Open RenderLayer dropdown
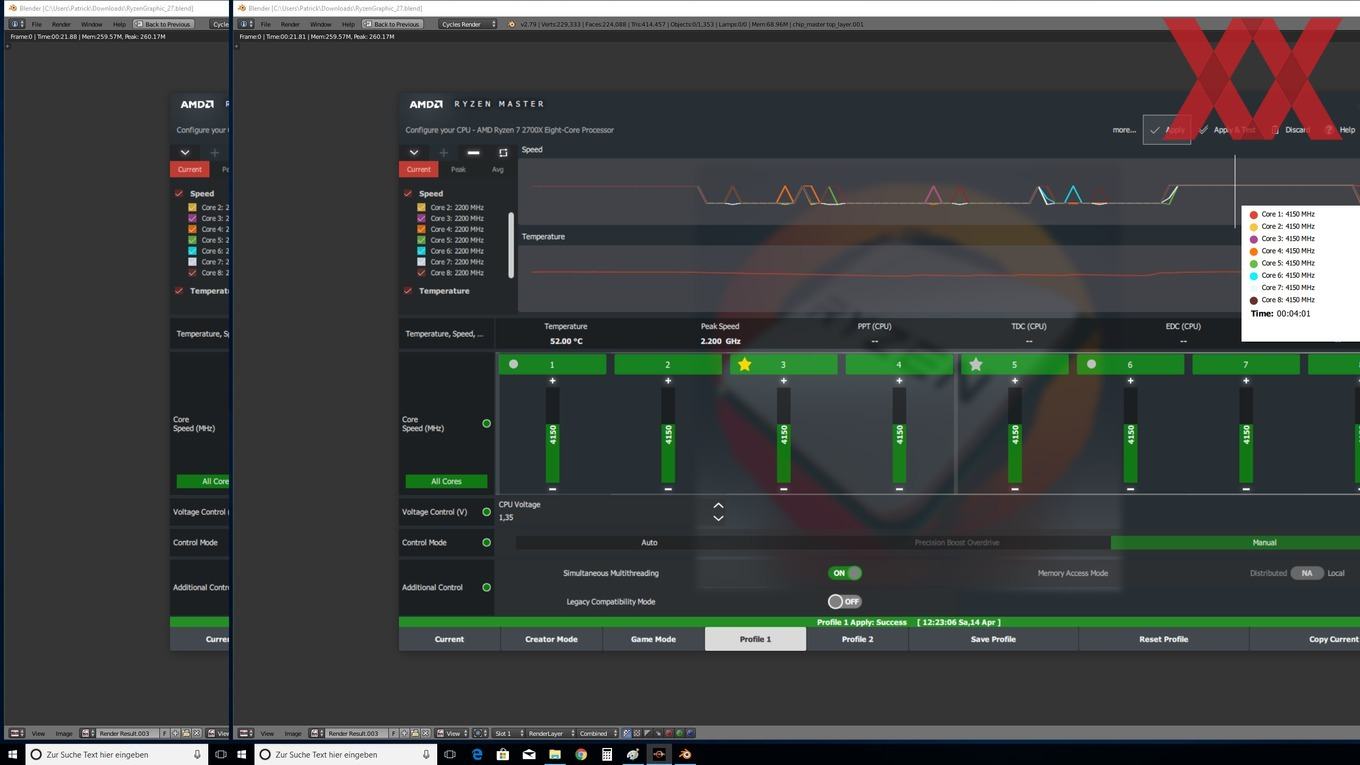 click(x=553, y=733)
